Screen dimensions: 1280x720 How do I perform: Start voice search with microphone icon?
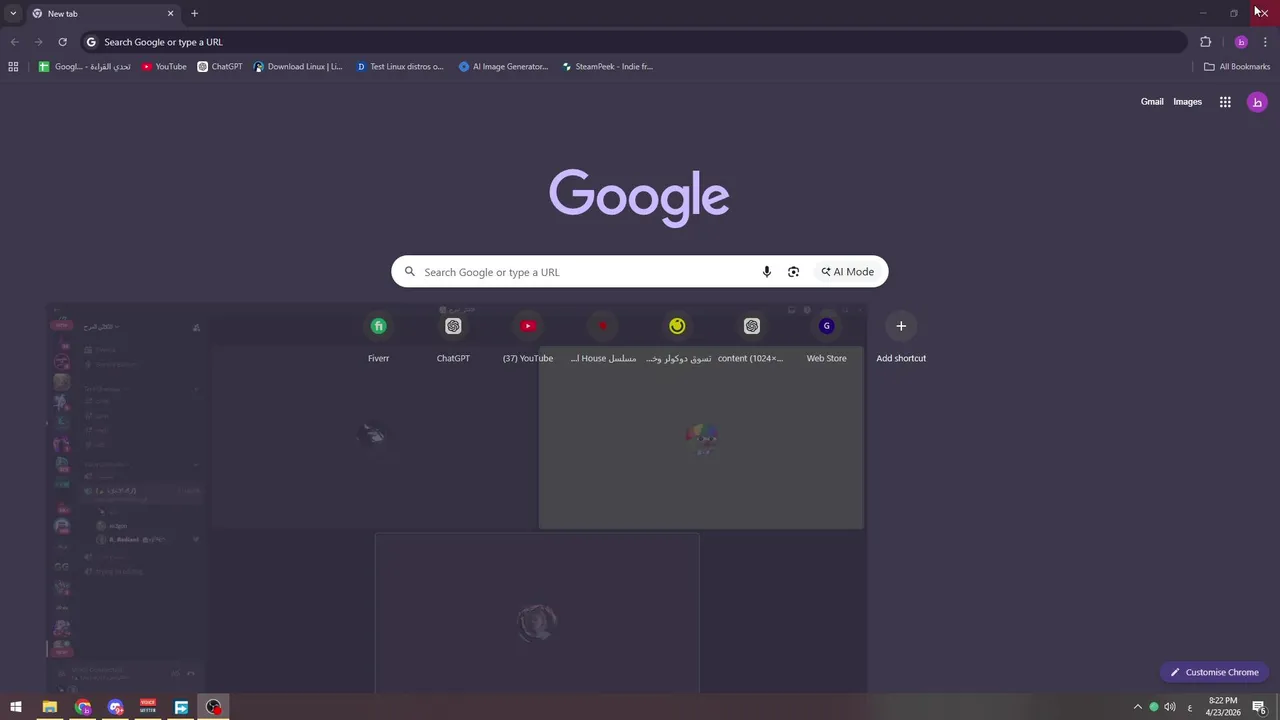click(767, 272)
